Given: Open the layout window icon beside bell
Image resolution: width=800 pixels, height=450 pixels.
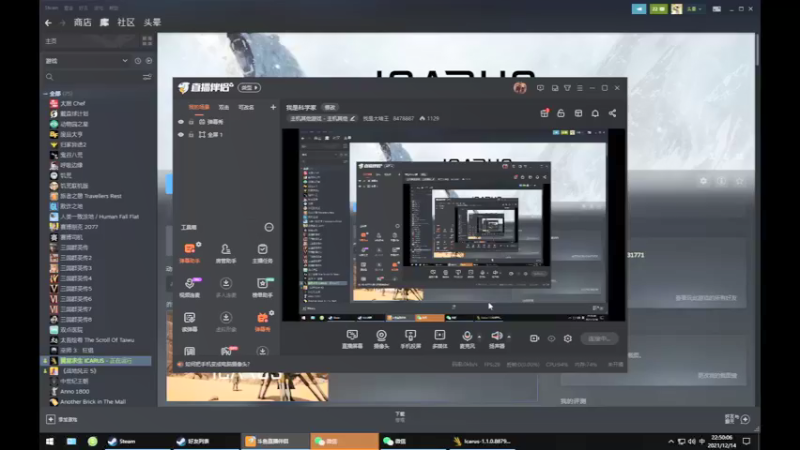Looking at the screenshot, I should pos(578,113).
